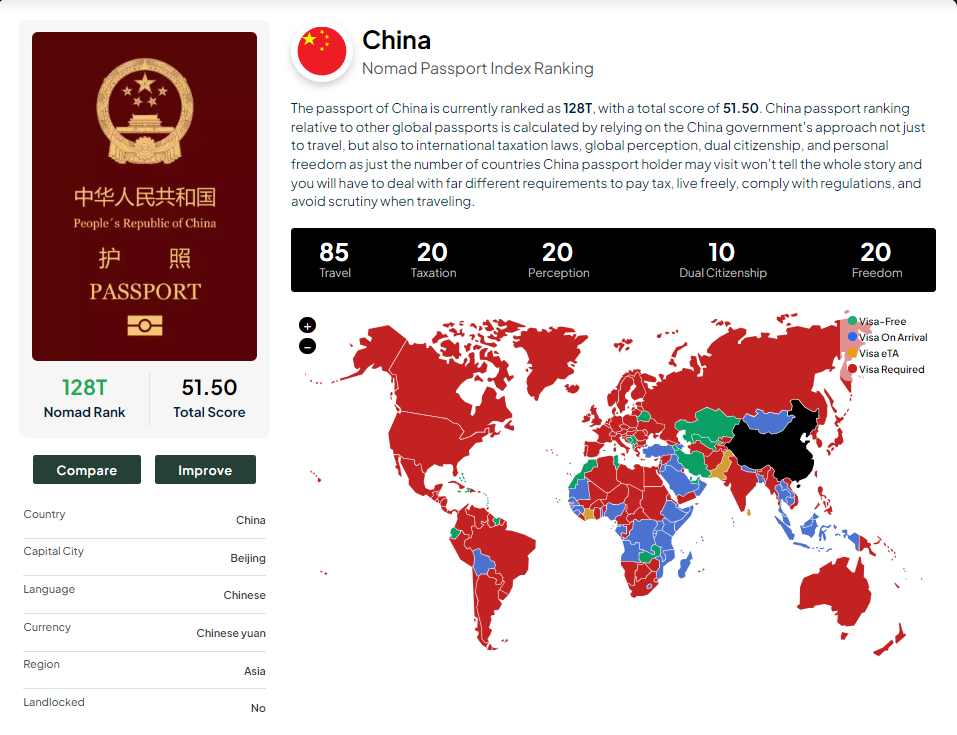Click the biometric chip symbol on passport cover
Screen dimensions: 957x735
click(x=145, y=325)
